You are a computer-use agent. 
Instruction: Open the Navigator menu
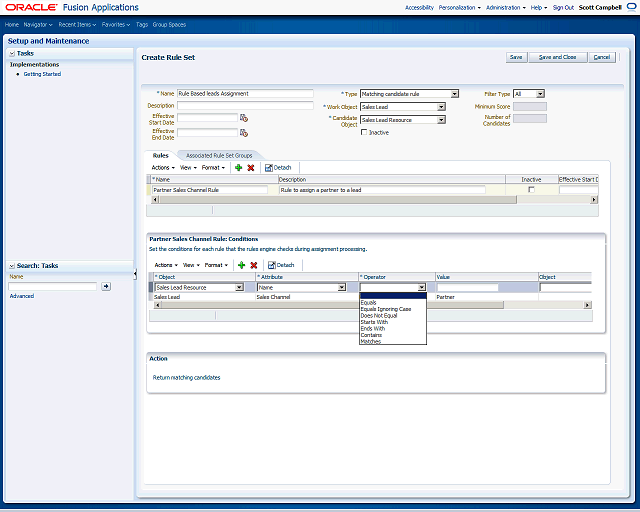[x=38, y=24]
